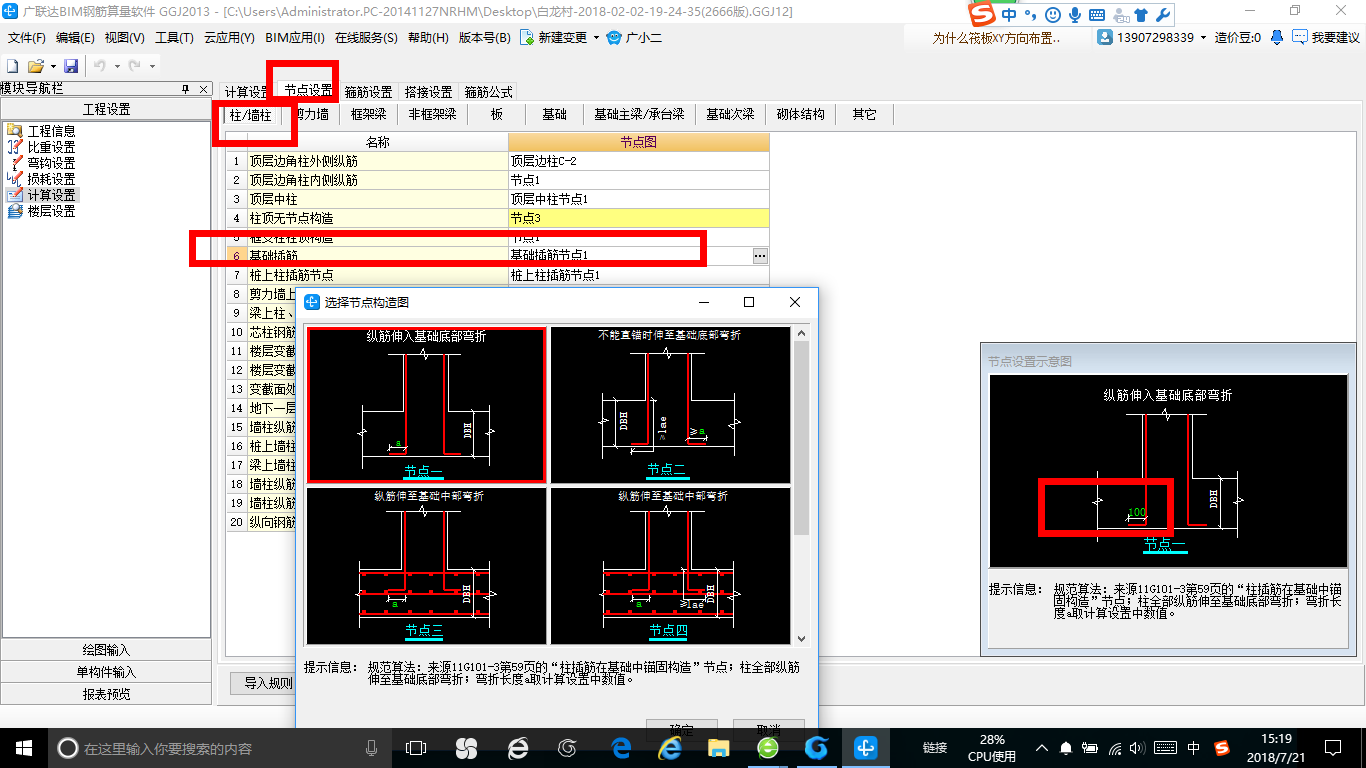Switch to 搭接设置 tab

429,92
